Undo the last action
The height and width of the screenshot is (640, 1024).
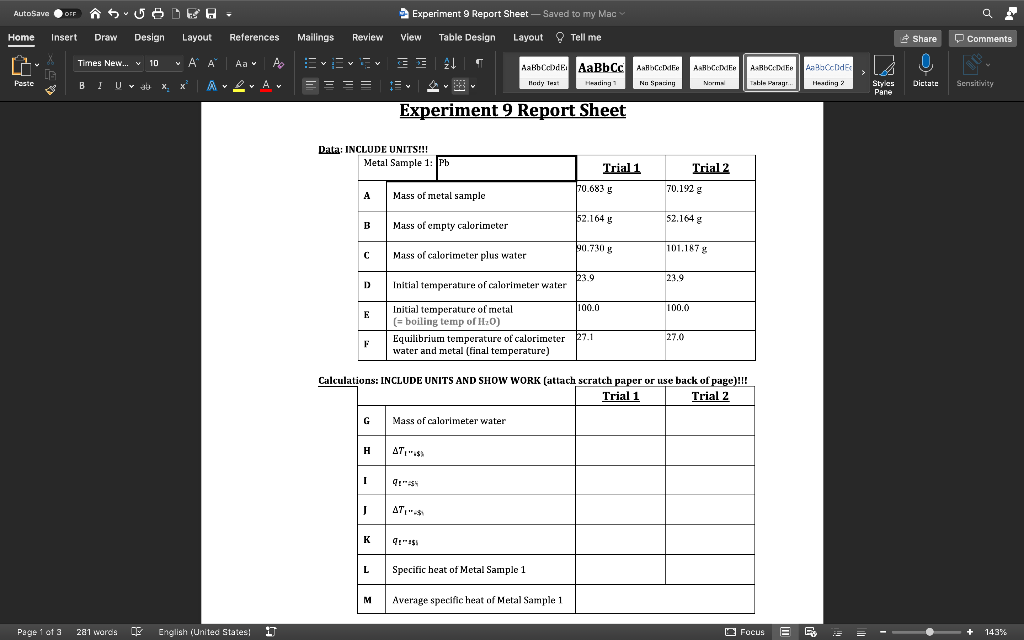tap(114, 13)
